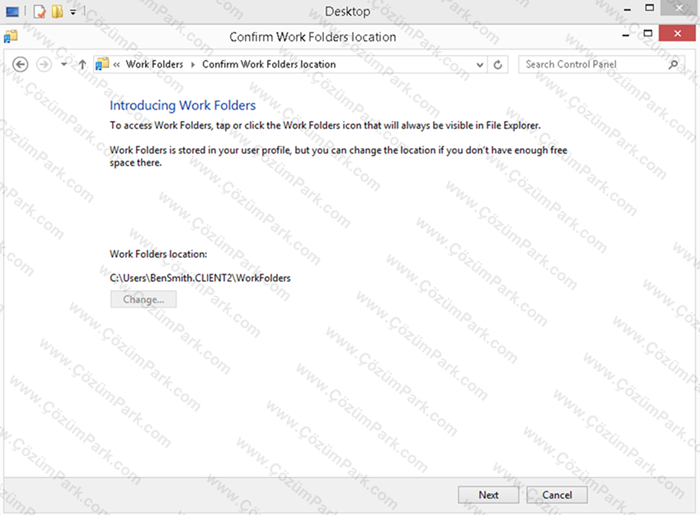Click the Change... button

143,299
